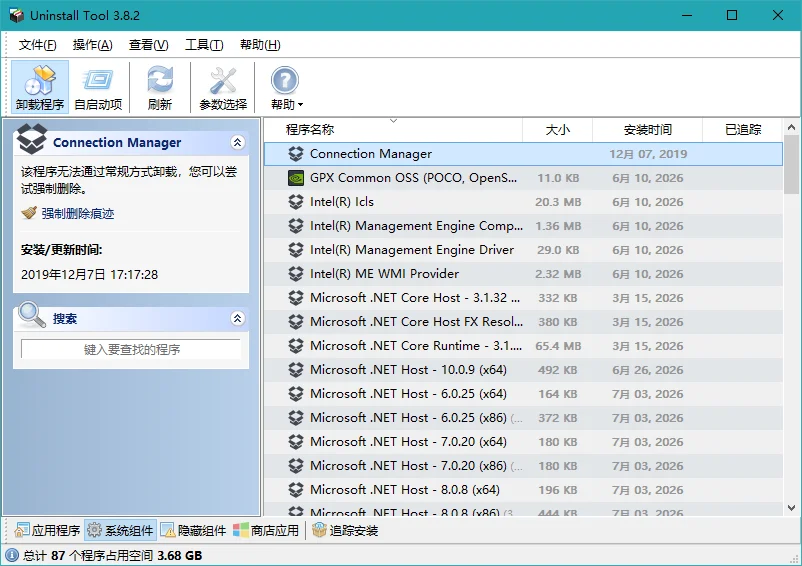Select the Intel(R) Icls program name

342,202
